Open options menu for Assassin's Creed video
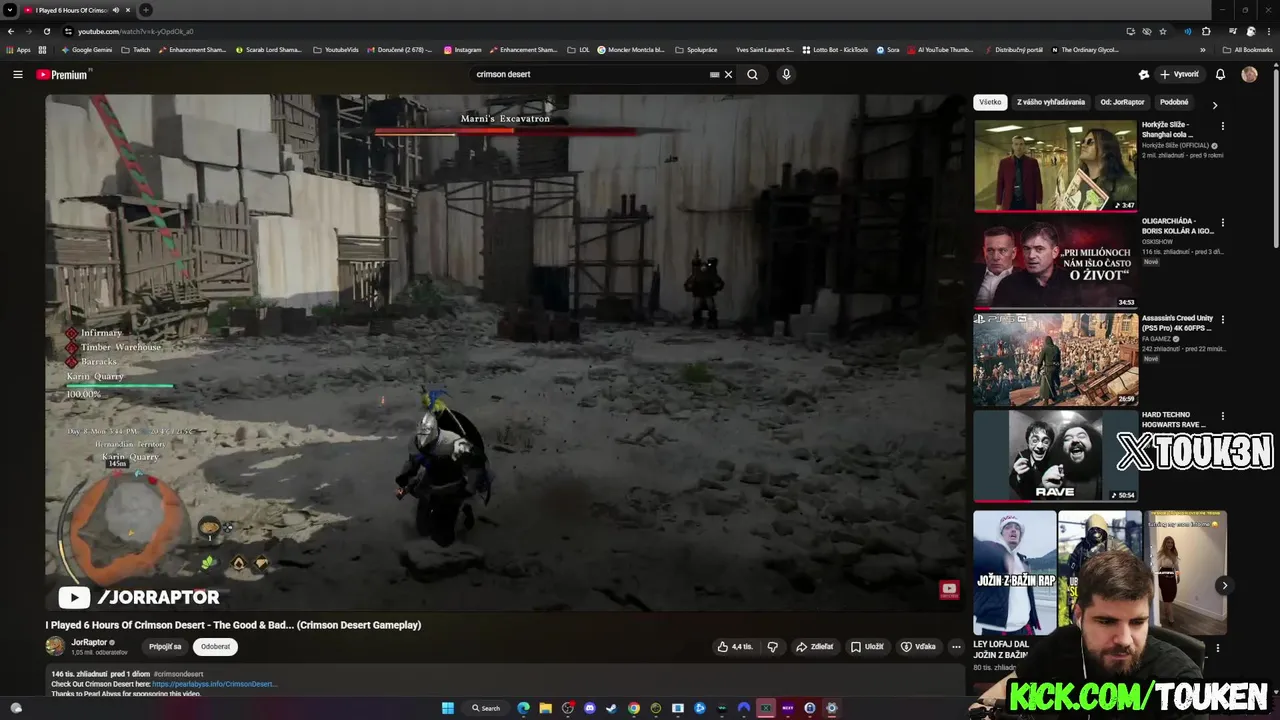This screenshot has width=1280, height=720. tap(1222, 319)
